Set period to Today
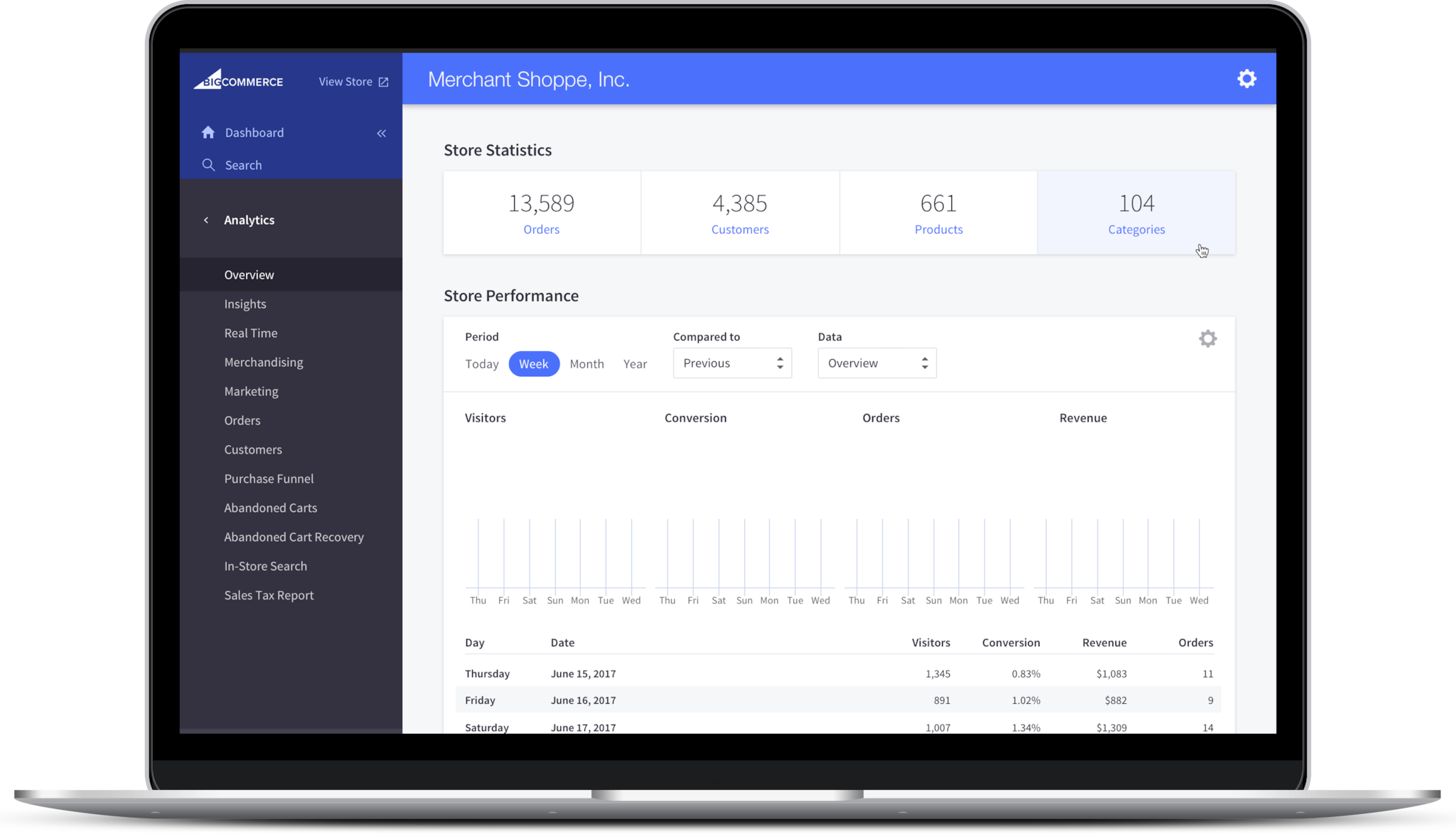The width and height of the screenshot is (1456, 834). 482,364
